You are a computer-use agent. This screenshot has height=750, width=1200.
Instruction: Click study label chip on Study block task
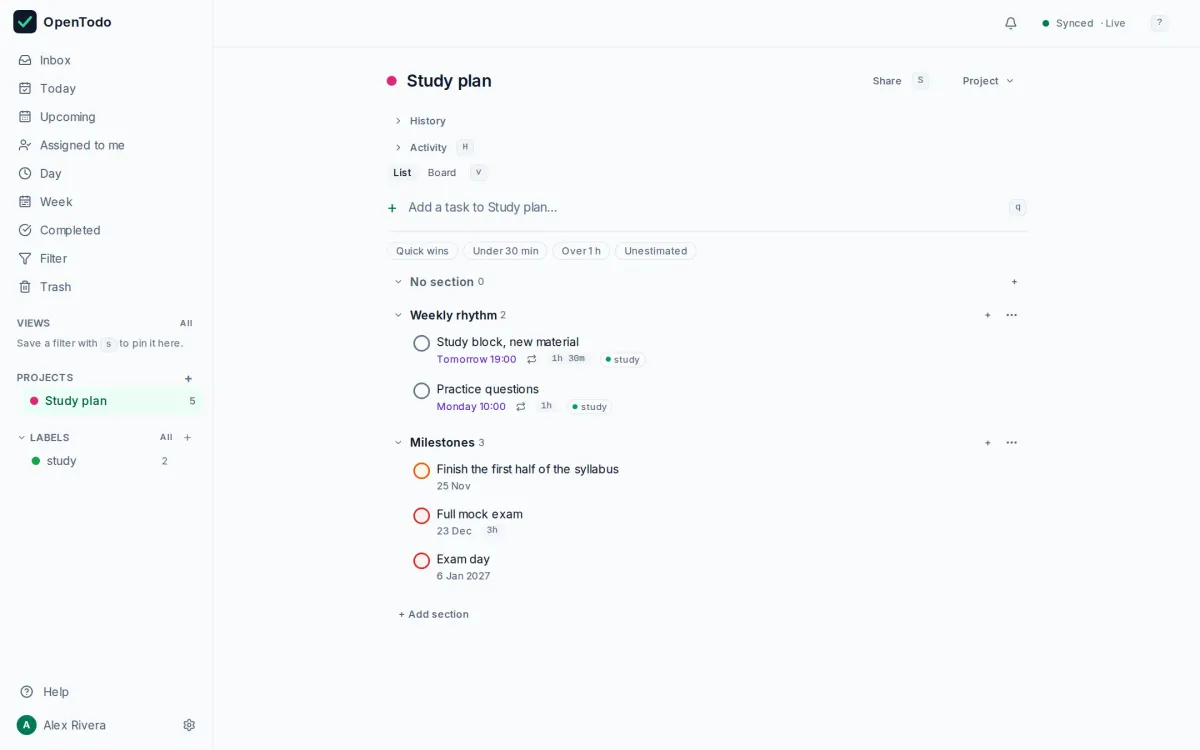tap(623, 359)
